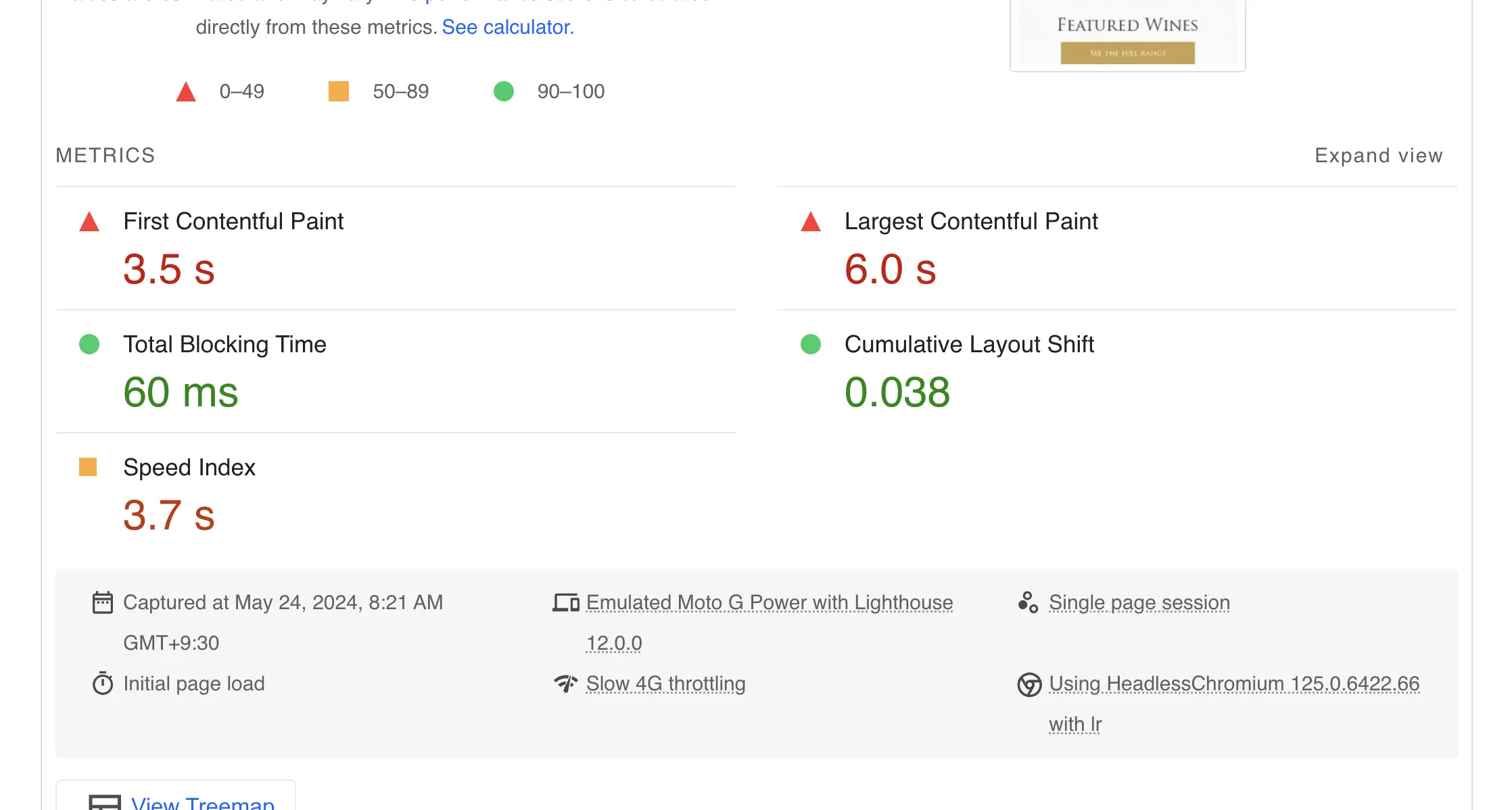Click green circle next to Total Blocking Time
Image resolution: width=1512 pixels, height=810 pixels.
(x=89, y=344)
